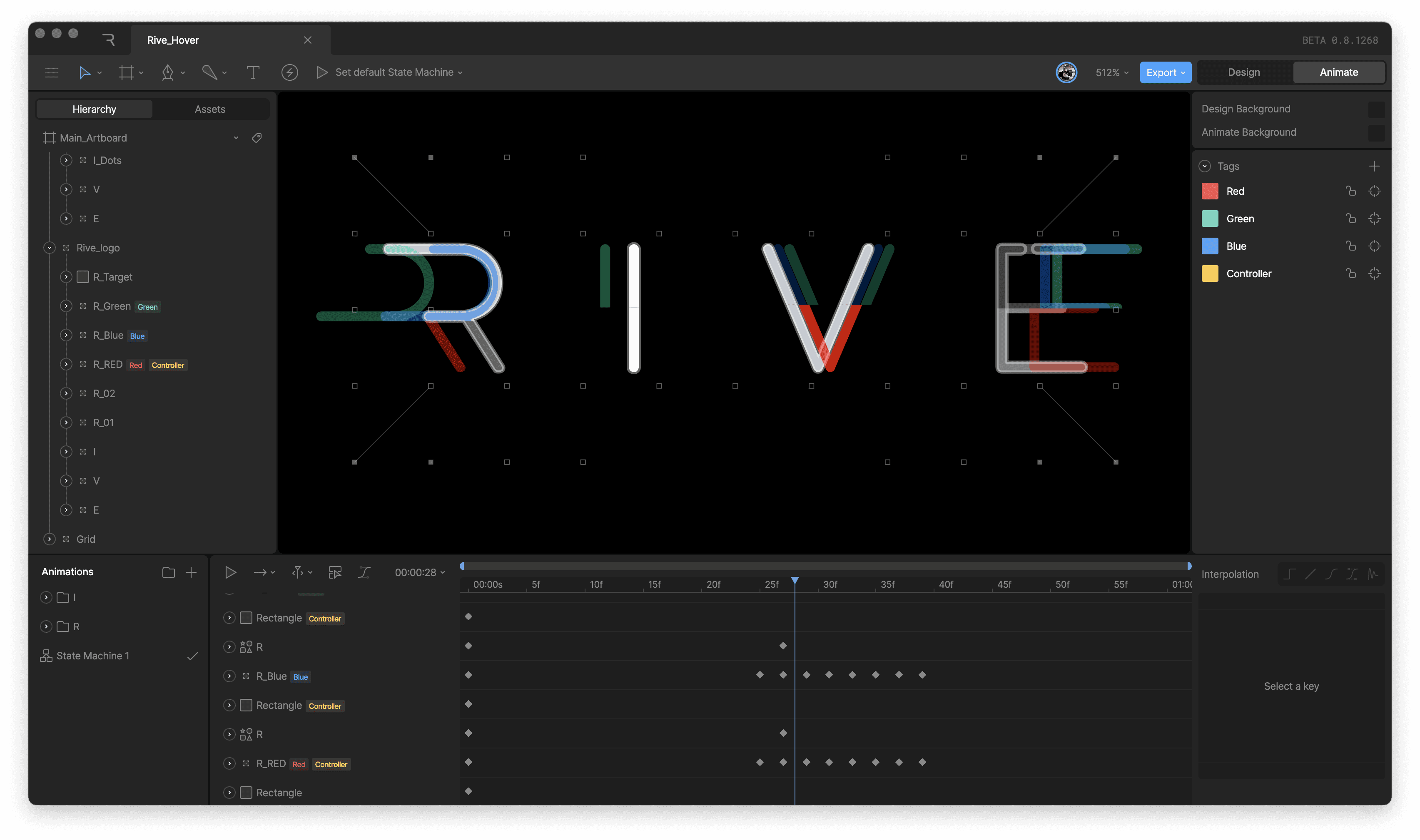Click the tag icon beside Main_Artboard

(257, 138)
